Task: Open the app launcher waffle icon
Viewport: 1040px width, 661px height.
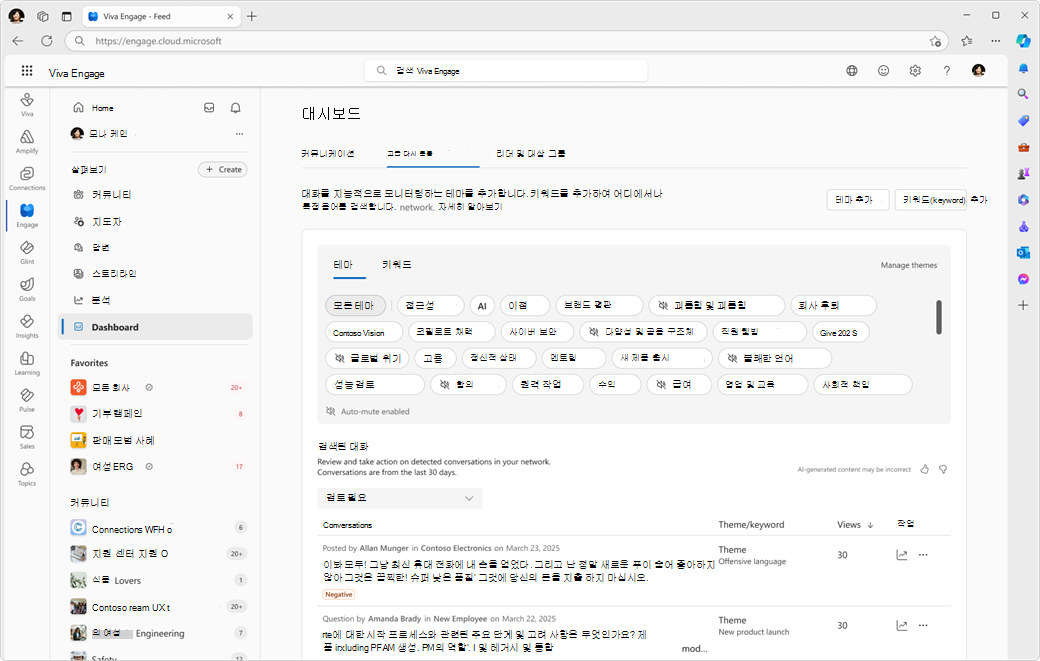Action: [x=27, y=71]
